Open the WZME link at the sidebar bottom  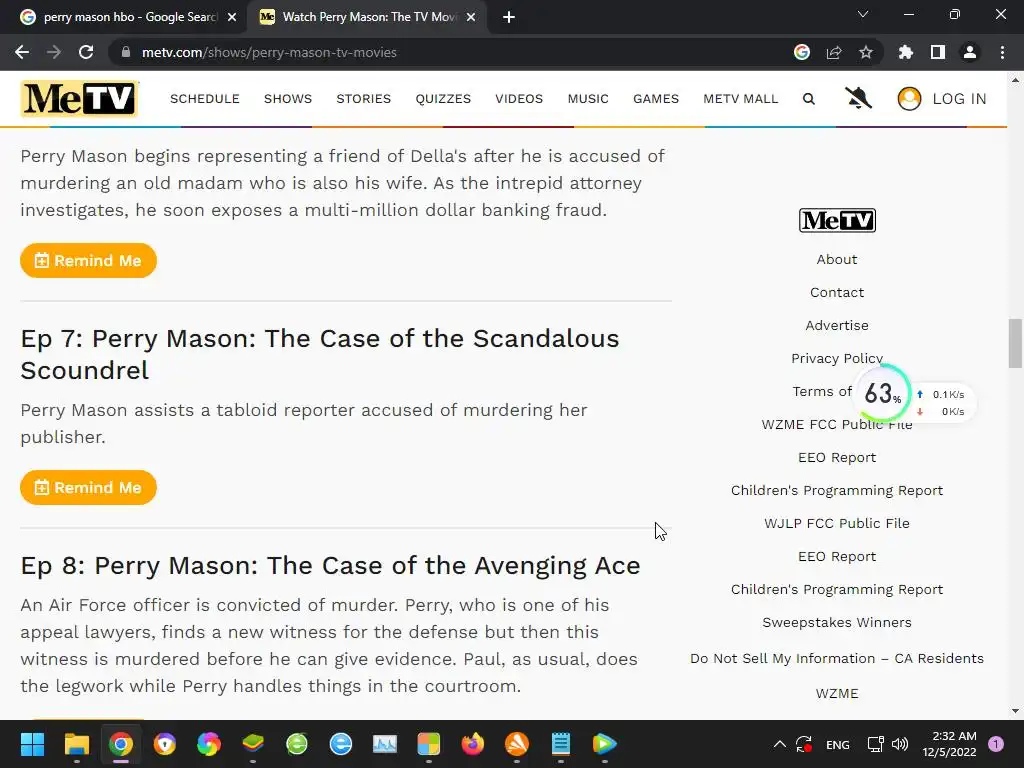[837, 694]
